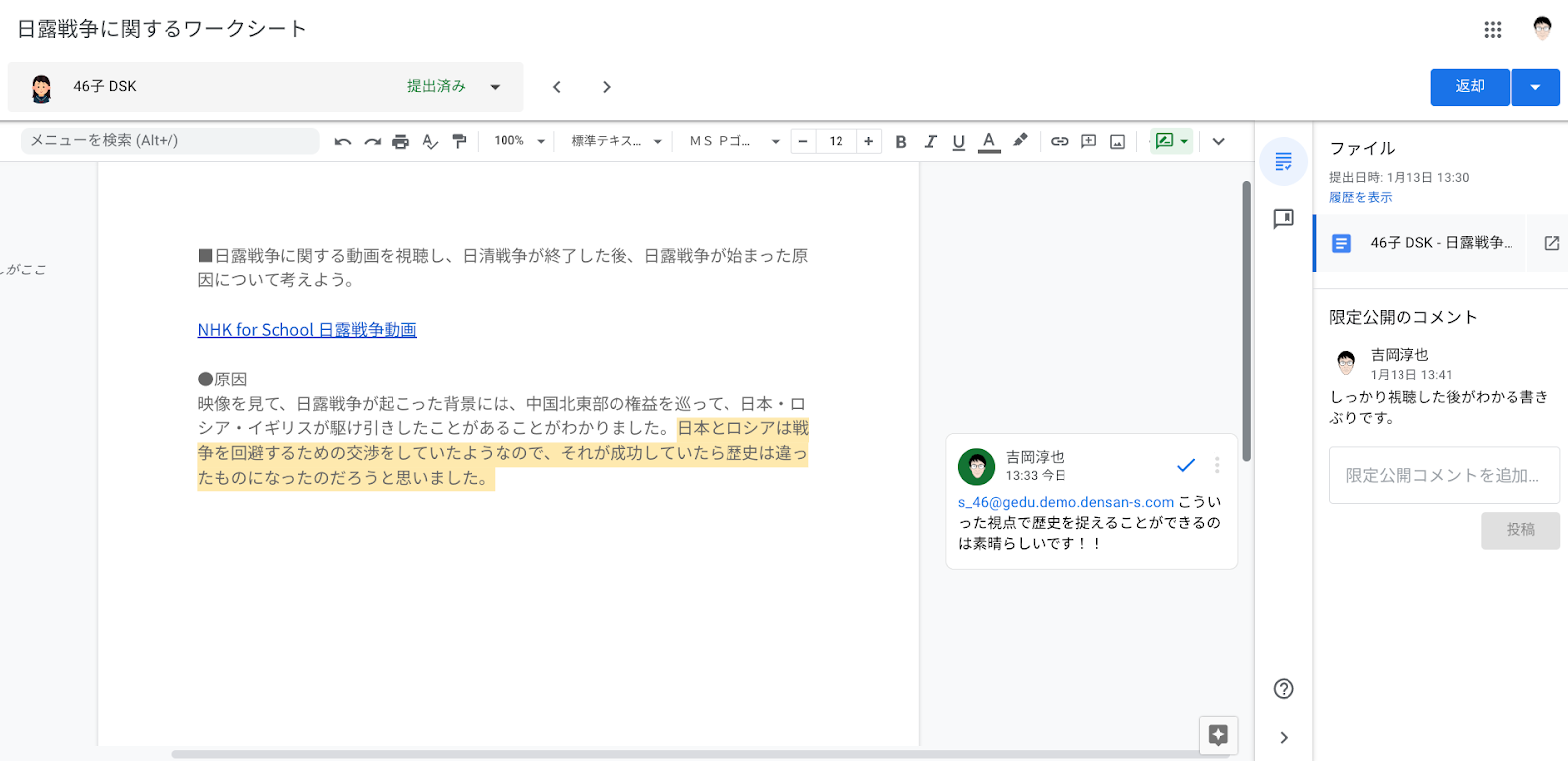Collapse the toolbar with chevron
Viewport: 1568px width, 761px height.
tap(1219, 141)
